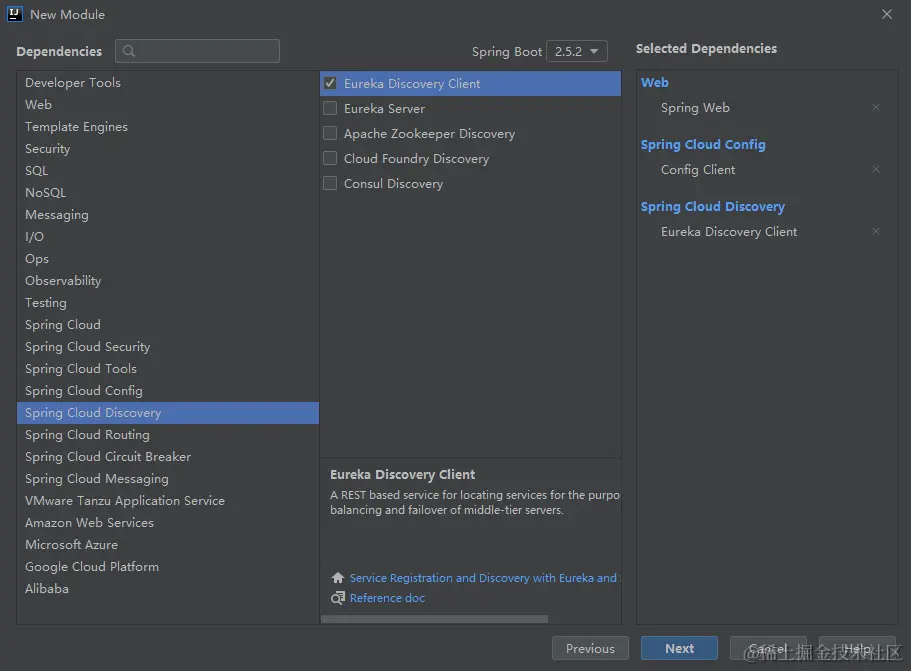Enable Consul Discovery checkbox
The height and width of the screenshot is (671, 911).
330,183
